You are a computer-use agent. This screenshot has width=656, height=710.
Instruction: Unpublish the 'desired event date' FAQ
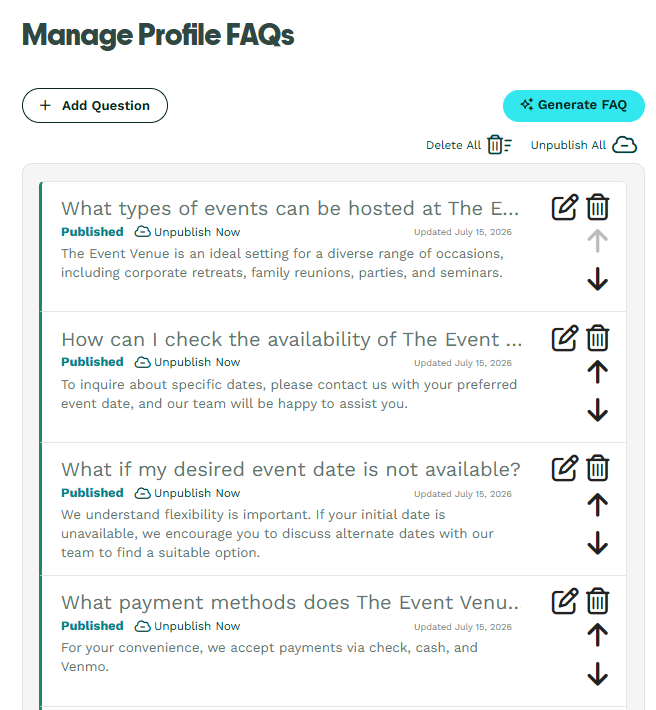(187, 493)
